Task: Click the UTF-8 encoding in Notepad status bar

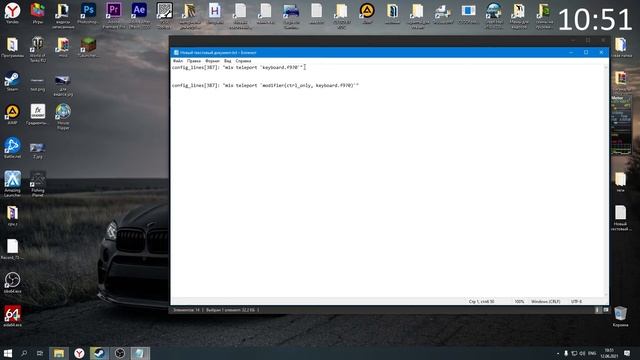Action: 576,301
